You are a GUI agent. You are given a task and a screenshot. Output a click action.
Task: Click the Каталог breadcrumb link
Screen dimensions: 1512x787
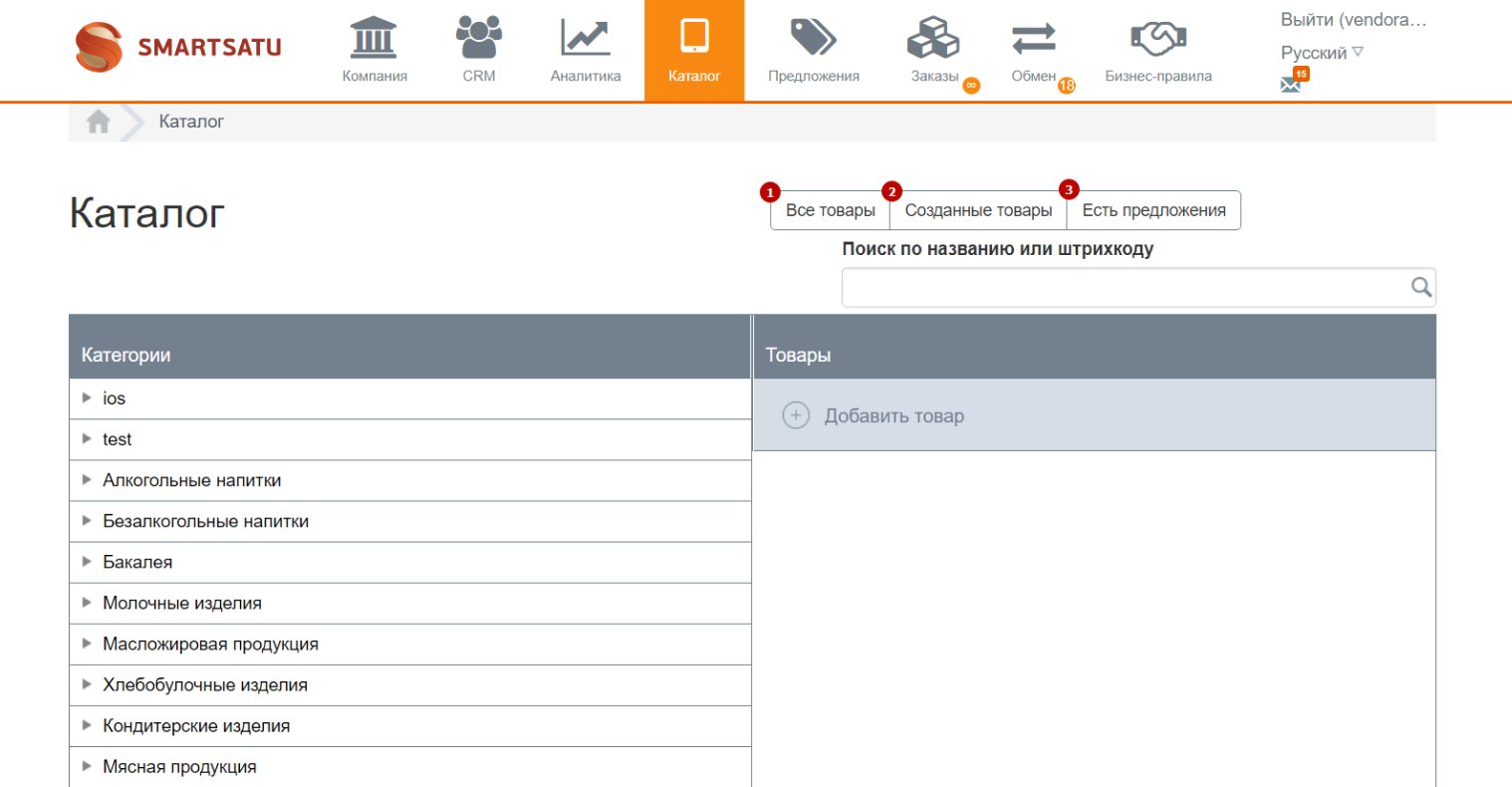[x=191, y=122]
